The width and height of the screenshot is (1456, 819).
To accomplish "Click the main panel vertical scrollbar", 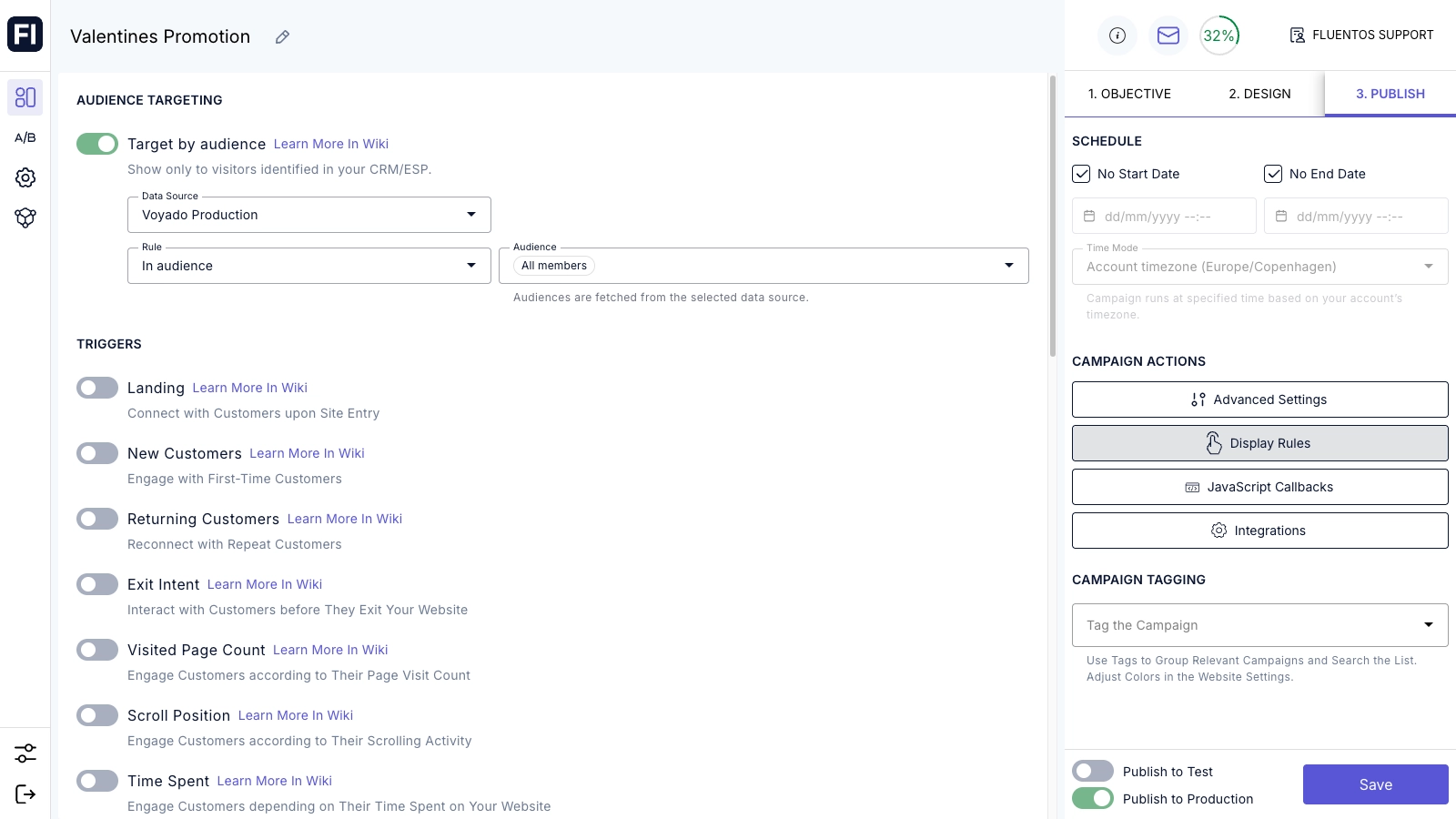I will tap(1053, 217).
